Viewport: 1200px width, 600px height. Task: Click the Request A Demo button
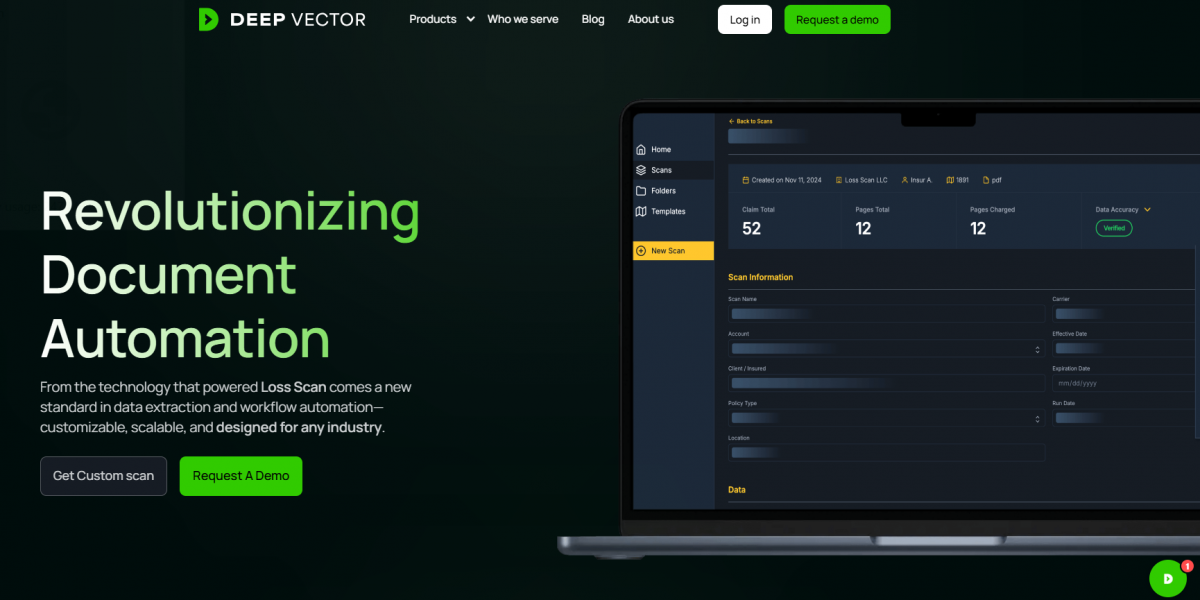[240, 476]
